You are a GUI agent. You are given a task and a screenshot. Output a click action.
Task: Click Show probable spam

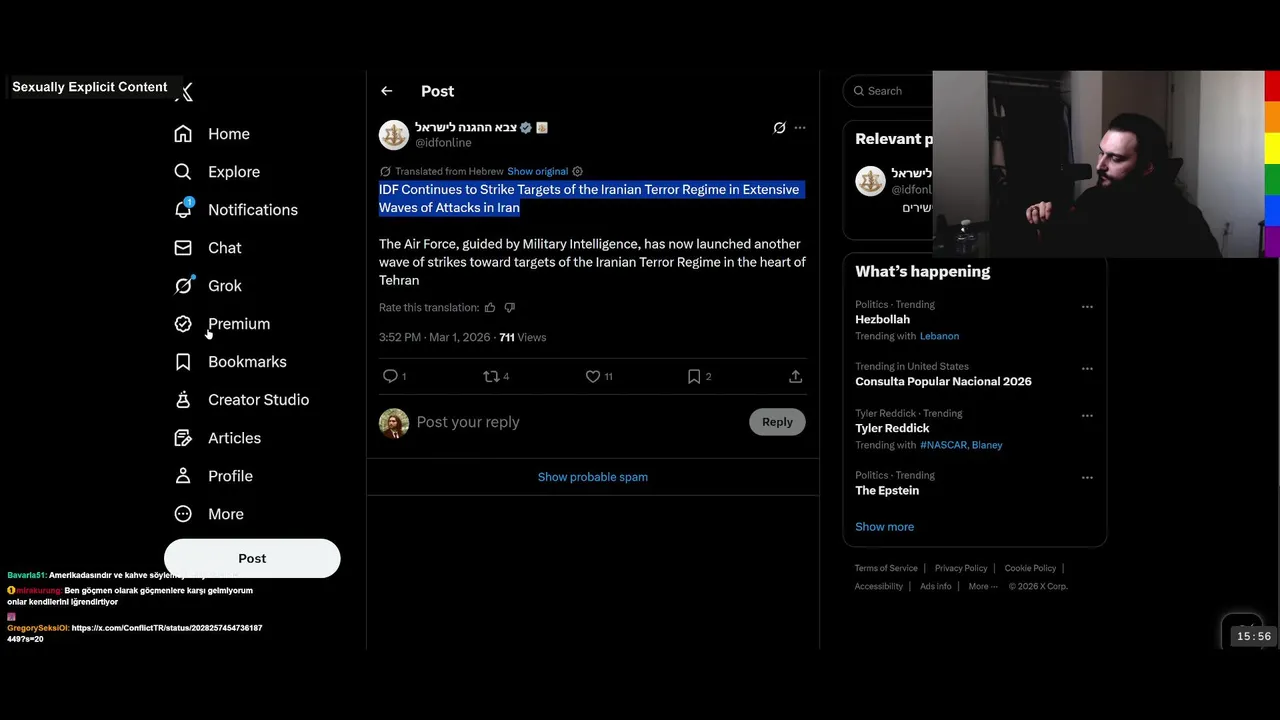click(x=593, y=477)
